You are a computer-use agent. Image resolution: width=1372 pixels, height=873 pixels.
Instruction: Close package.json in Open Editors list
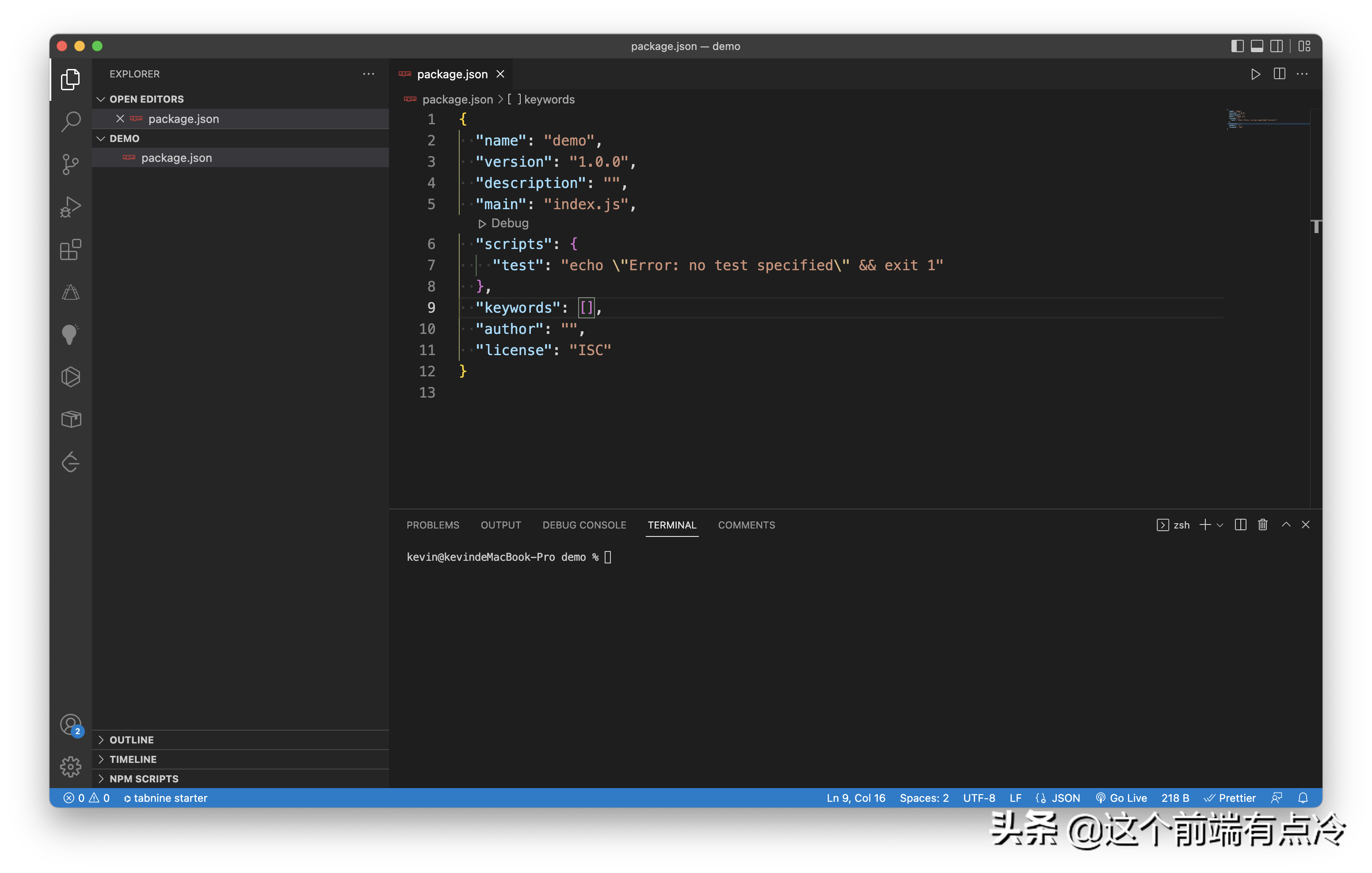120,119
